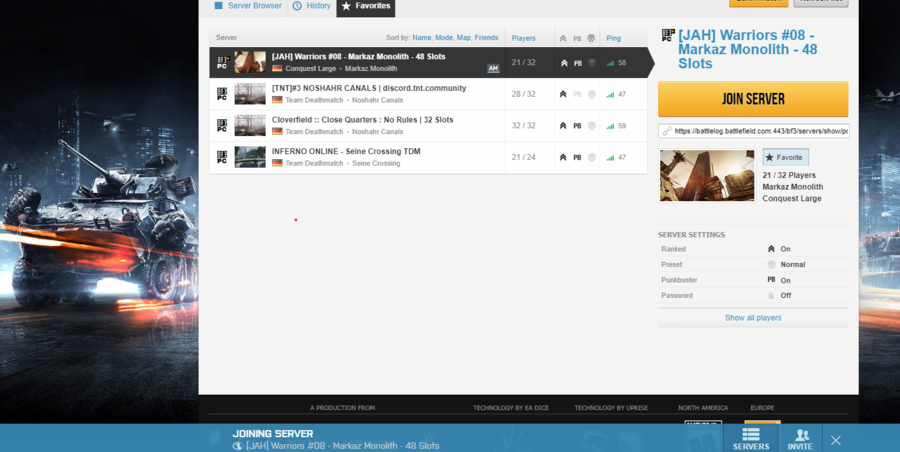Click the Punkbuster PB setting icon

[x=771, y=280]
